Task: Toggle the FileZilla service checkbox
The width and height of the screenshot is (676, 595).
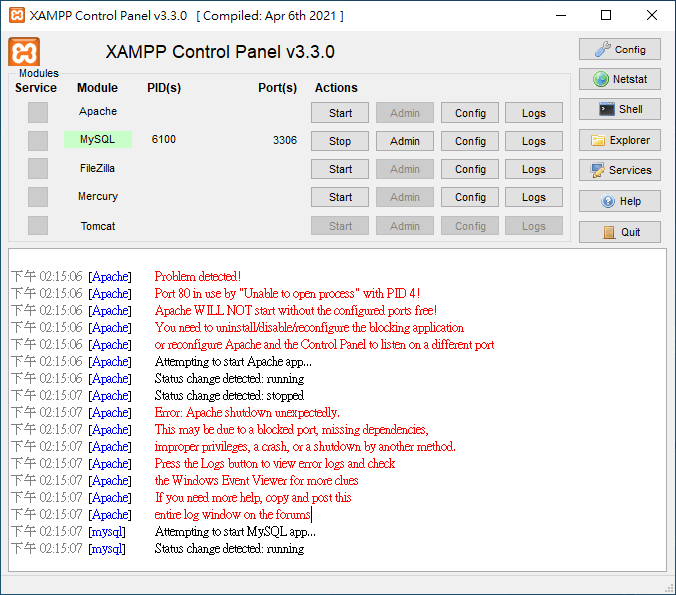Action: click(x=38, y=169)
